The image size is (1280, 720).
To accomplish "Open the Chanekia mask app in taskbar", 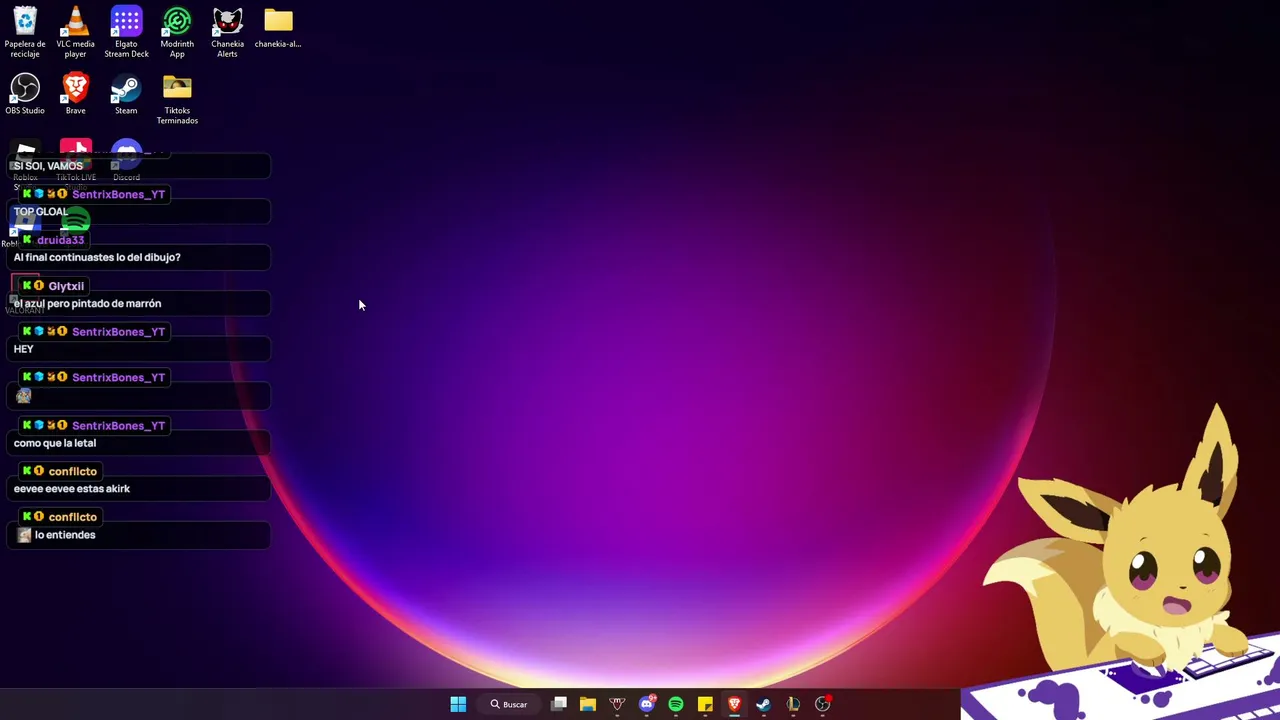I will pos(617,704).
